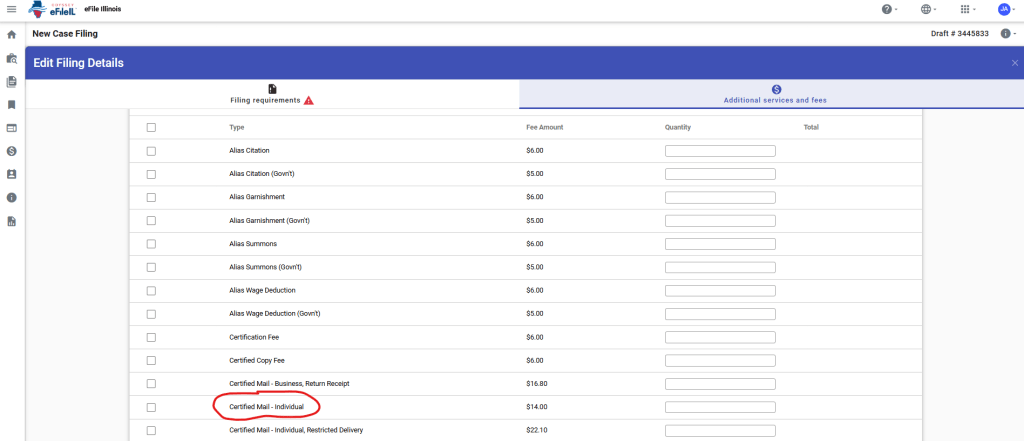The height and width of the screenshot is (441, 1024).
Task: Close the Edit Filing Details dialog
Action: (1015, 63)
